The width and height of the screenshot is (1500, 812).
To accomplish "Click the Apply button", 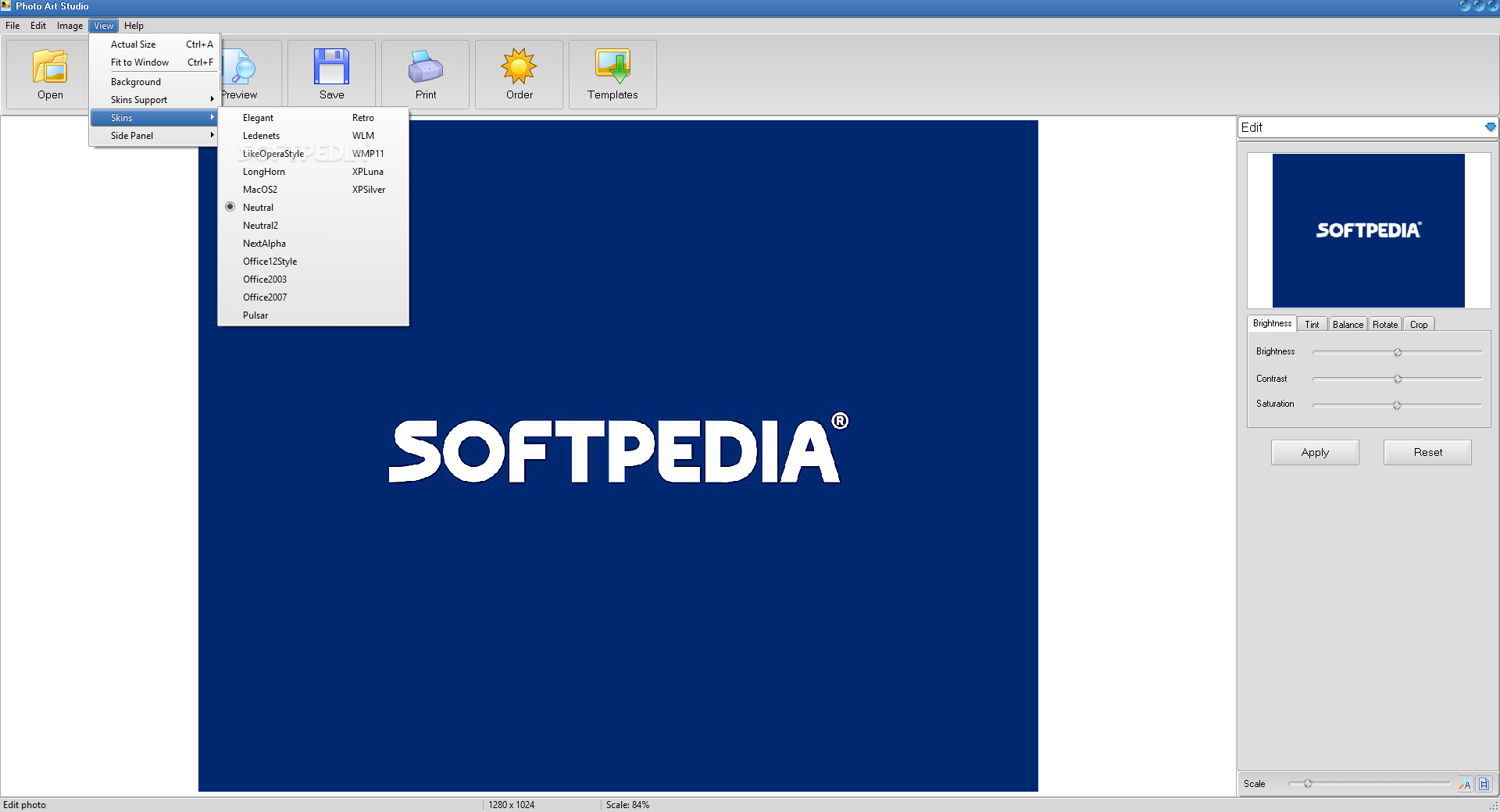I will pos(1315,452).
